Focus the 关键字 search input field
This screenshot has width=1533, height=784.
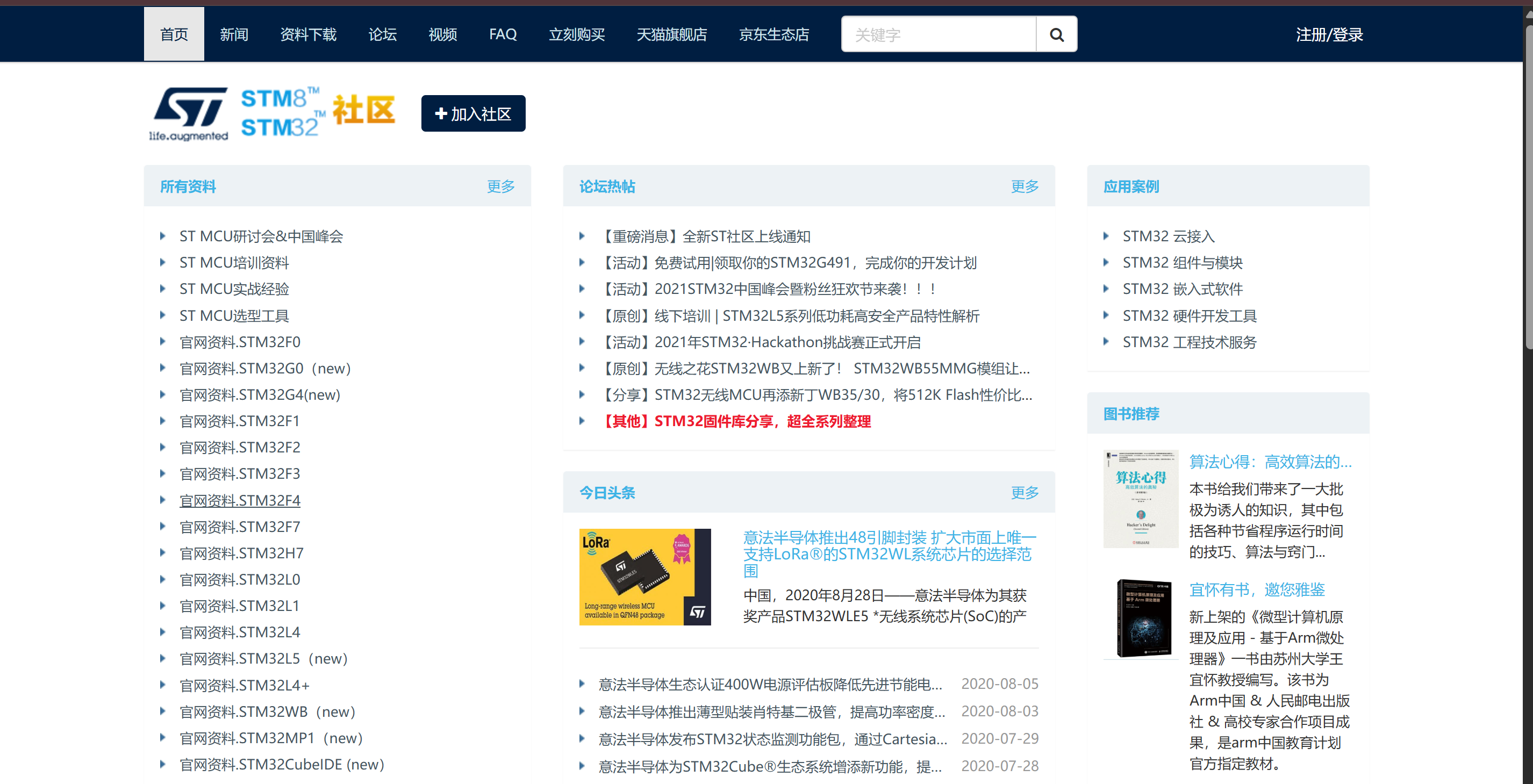click(939, 34)
